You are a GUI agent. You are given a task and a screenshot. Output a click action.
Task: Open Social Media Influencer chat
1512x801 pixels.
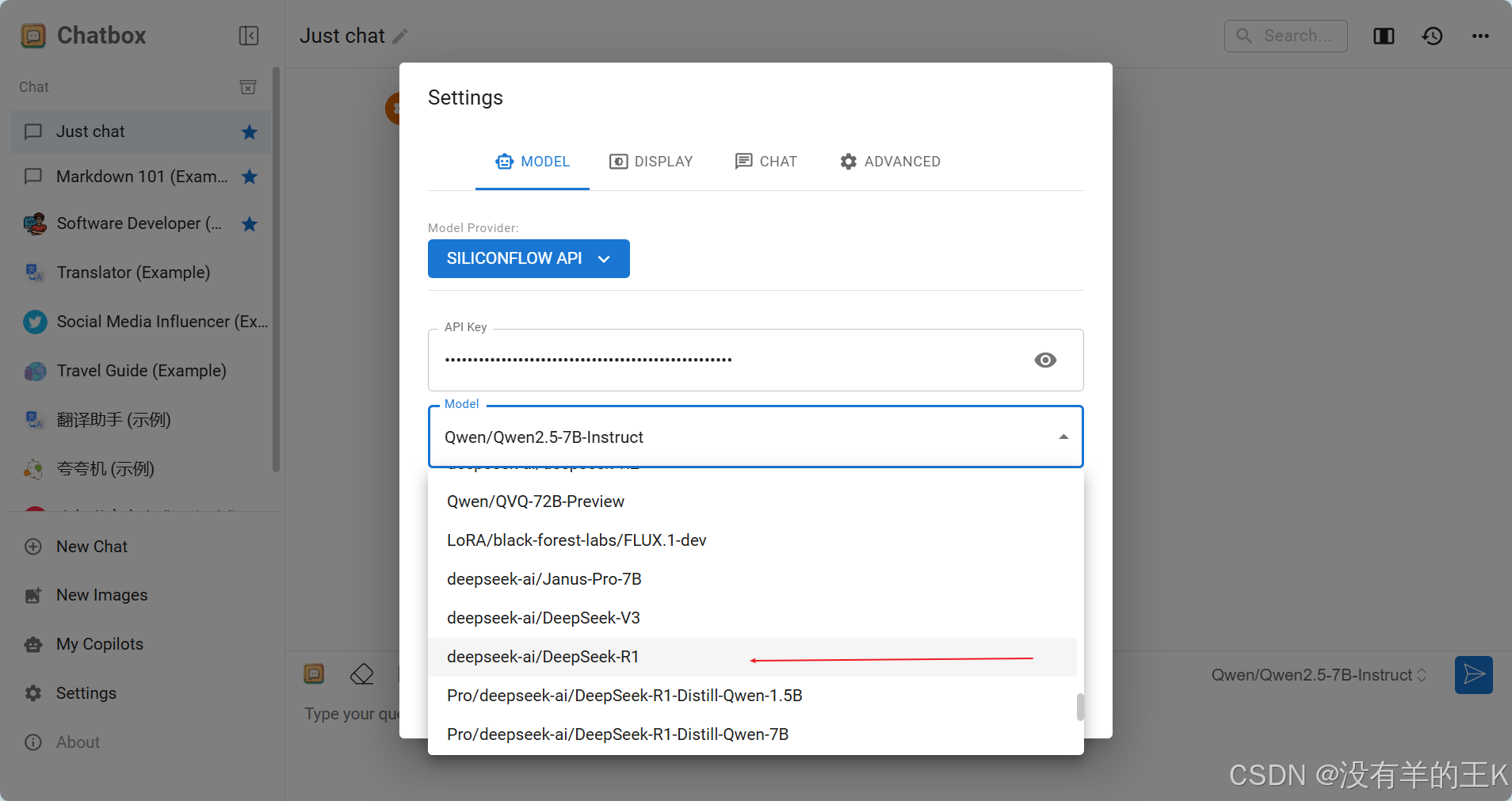141,322
